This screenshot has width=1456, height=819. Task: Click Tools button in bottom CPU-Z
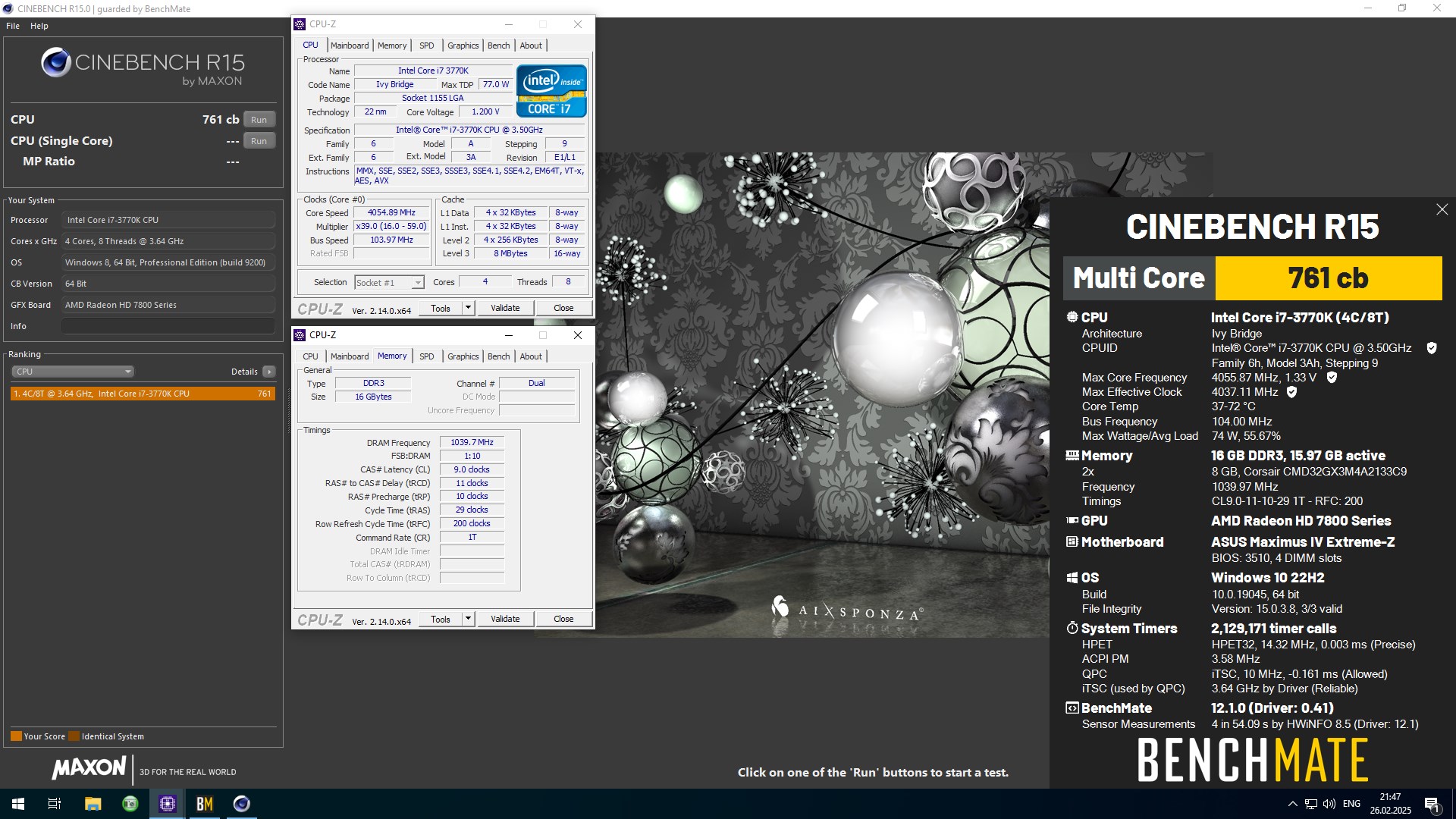click(441, 620)
